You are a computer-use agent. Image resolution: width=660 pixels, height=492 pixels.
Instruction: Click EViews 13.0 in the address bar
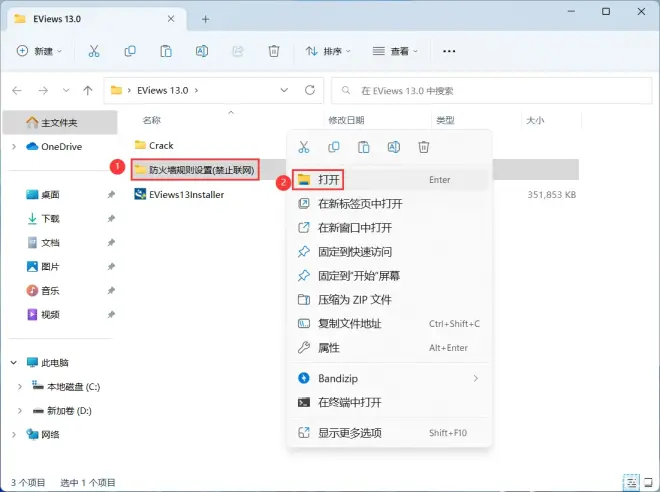tap(162, 90)
